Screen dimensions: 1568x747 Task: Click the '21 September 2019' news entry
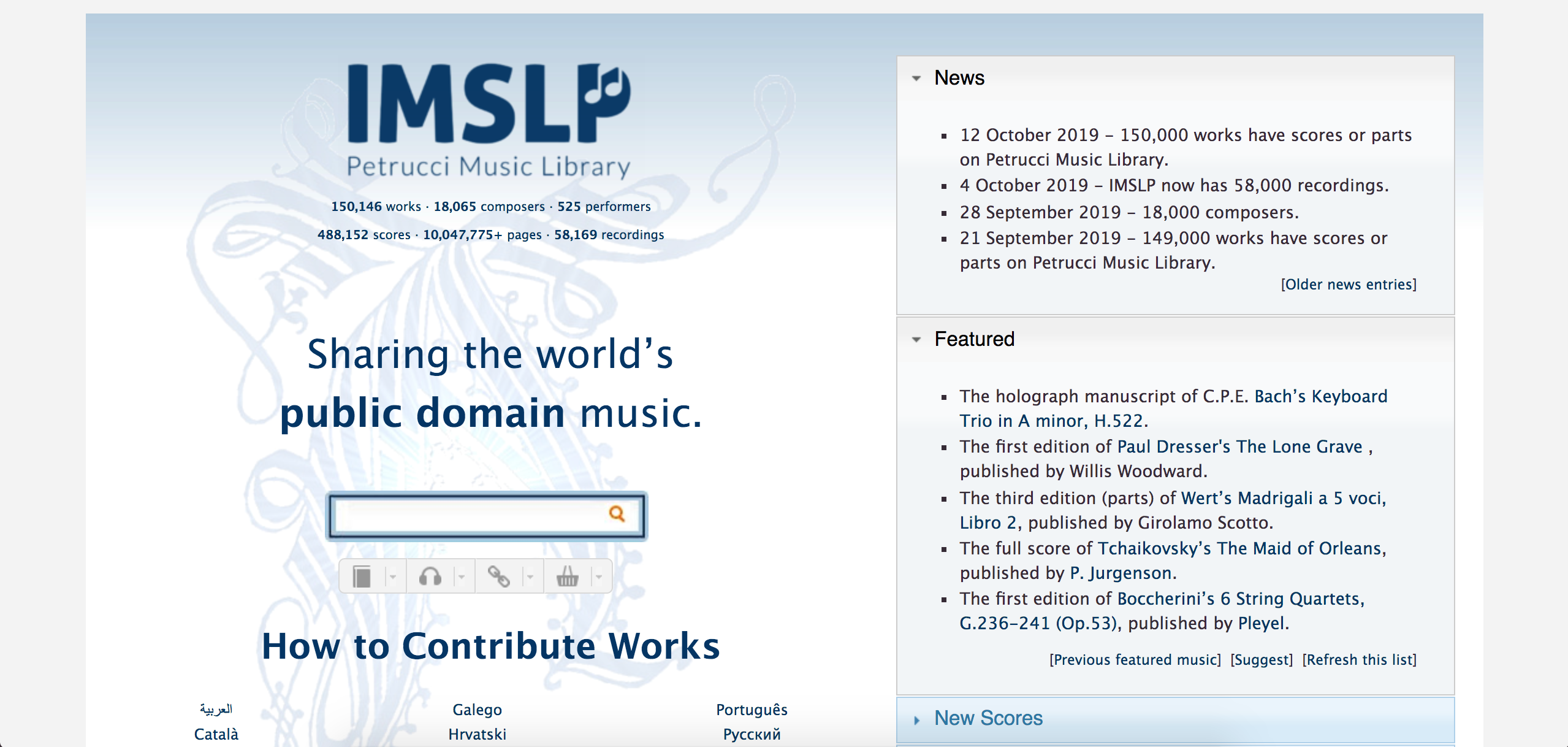pyautogui.click(x=1173, y=250)
